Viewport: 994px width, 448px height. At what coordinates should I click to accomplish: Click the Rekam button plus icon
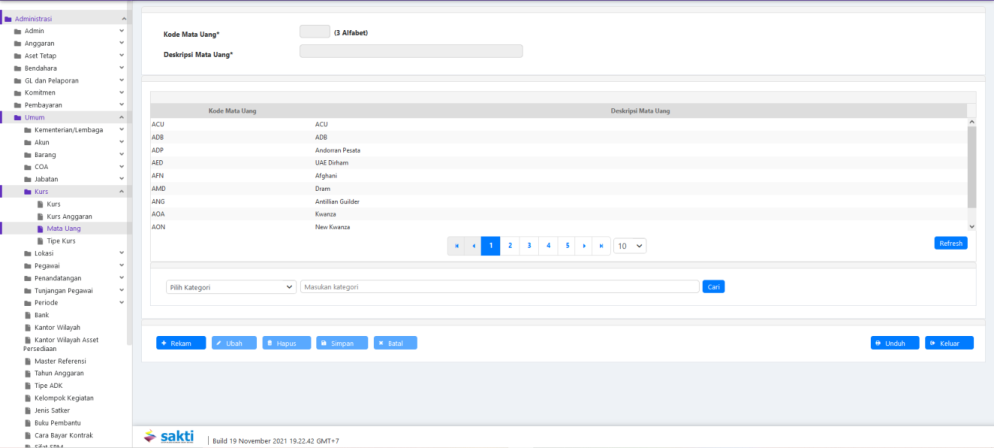(164, 343)
